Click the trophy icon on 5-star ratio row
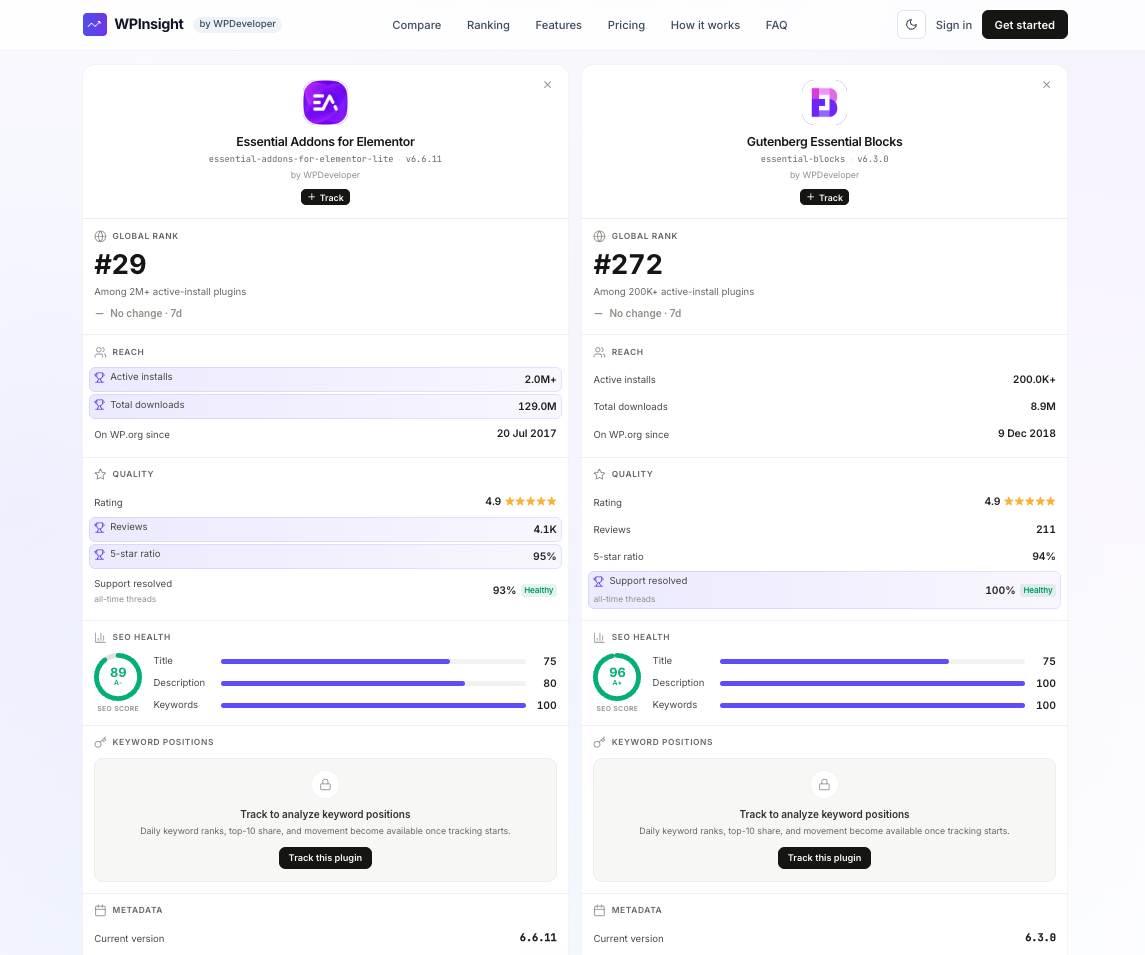Viewport: 1145px width, 955px height. [99, 554]
